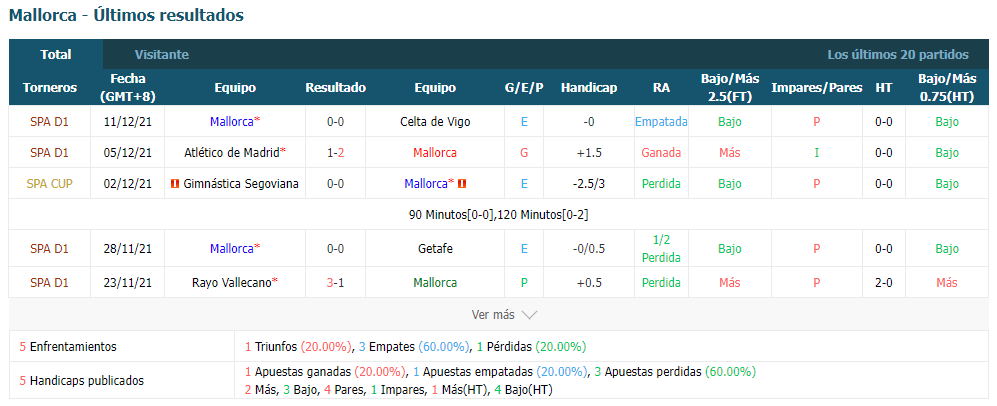Click the Fecha (GMT+8) column header
This screenshot has width=997, height=406.
coord(128,88)
